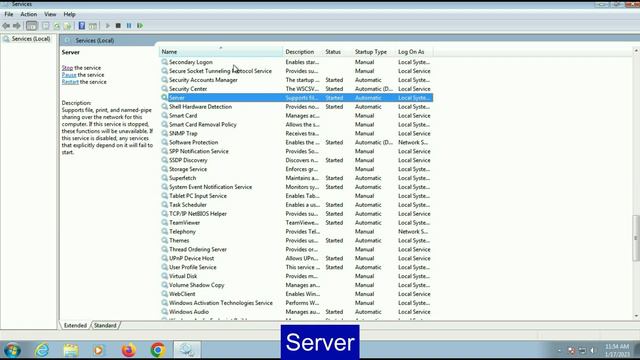Open the blue Help toolbar icon
Image resolution: width=640 pixels, height=360 pixels.
pyautogui.click(x=82, y=26)
